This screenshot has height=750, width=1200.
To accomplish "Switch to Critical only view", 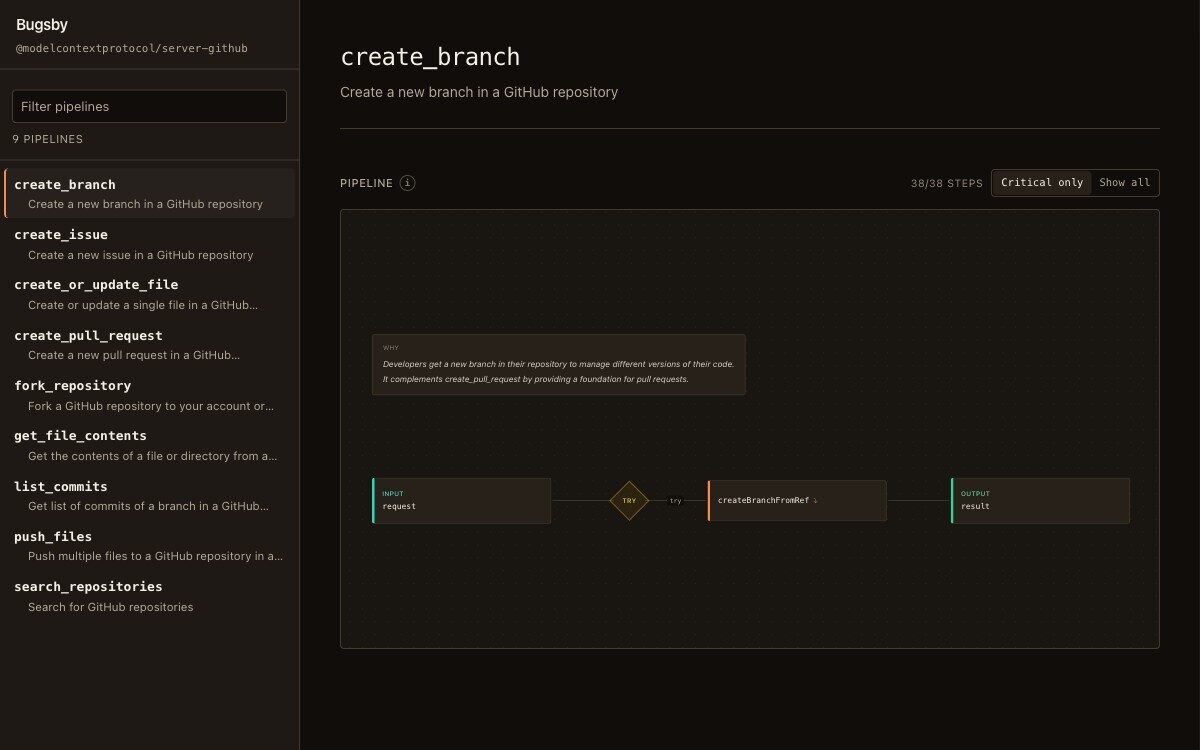I will 1042,183.
